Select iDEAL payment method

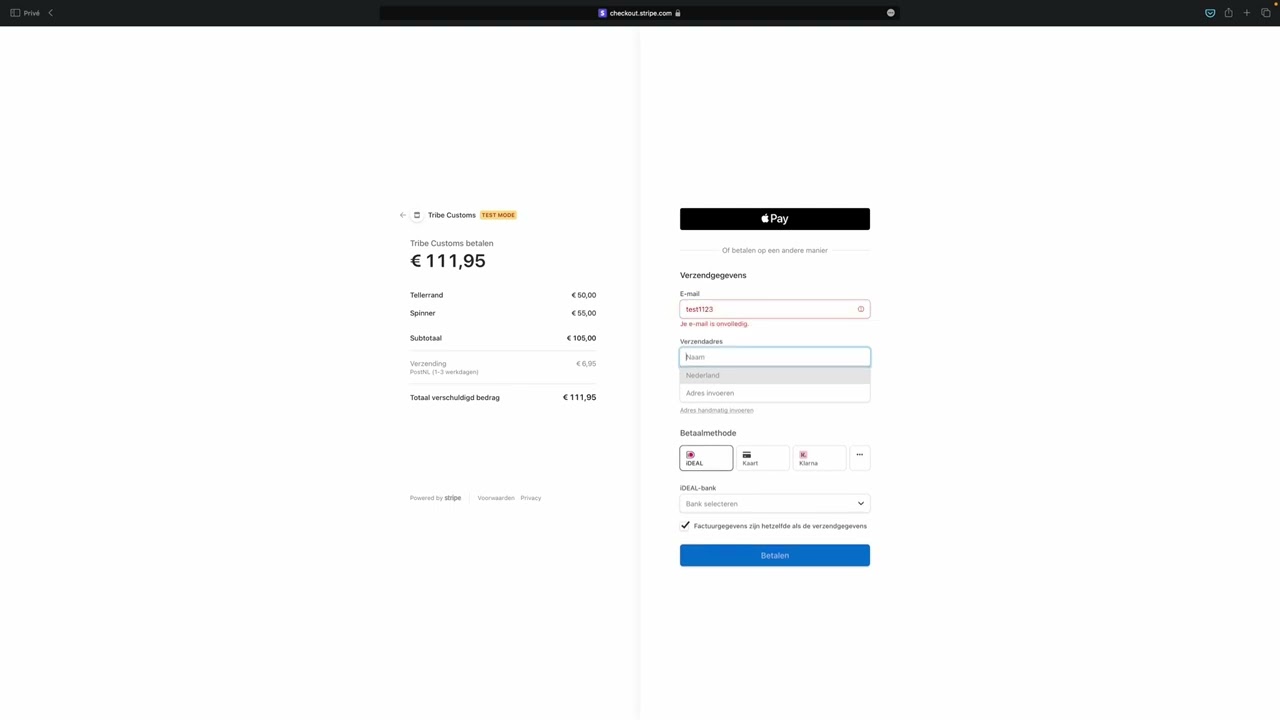(x=706, y=458)
